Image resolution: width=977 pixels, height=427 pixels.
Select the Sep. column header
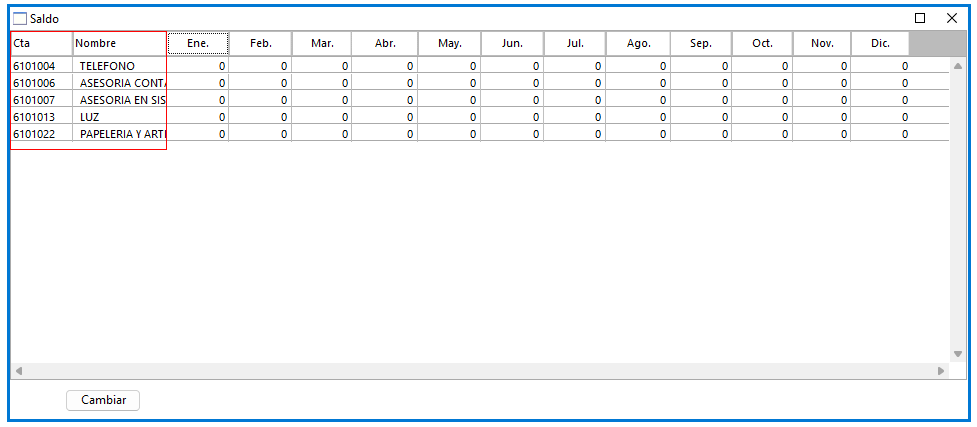coord(701,44)
